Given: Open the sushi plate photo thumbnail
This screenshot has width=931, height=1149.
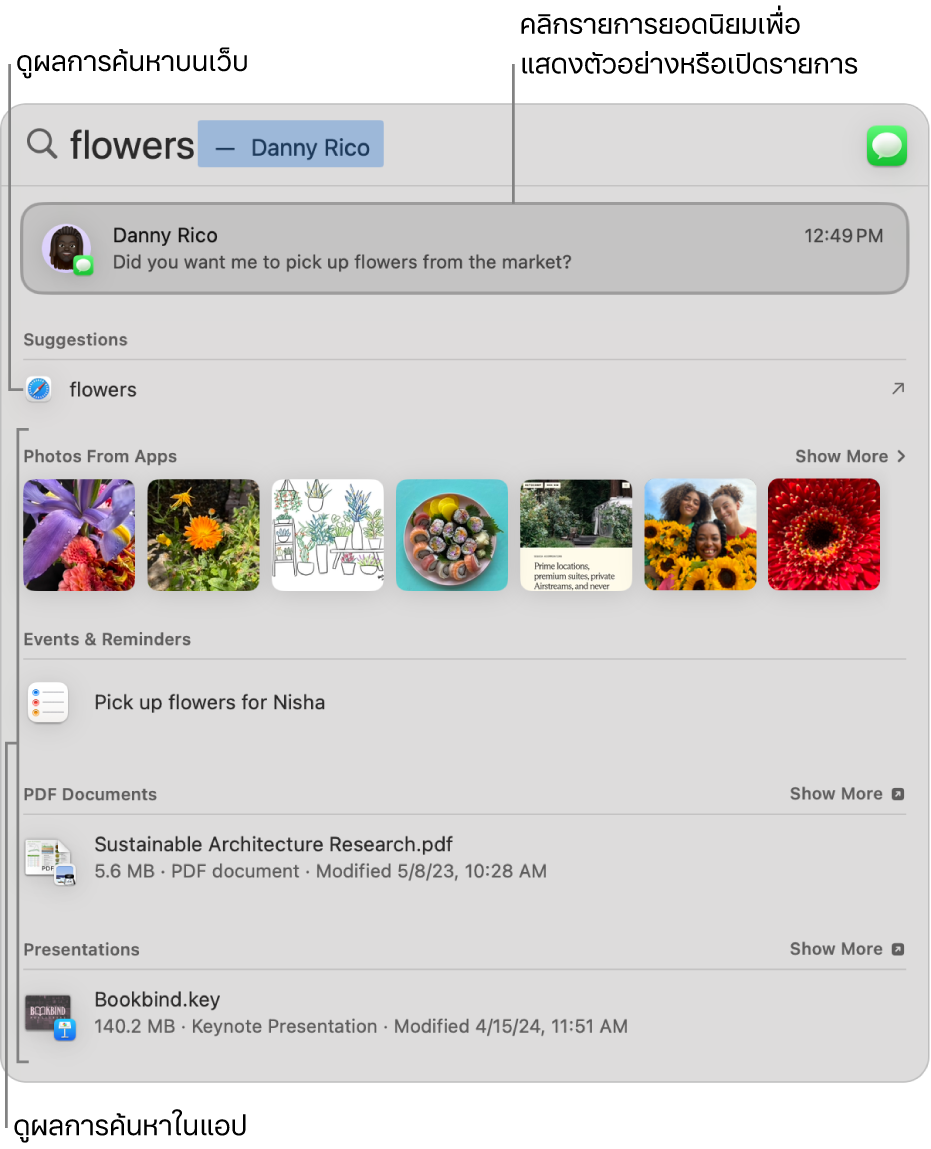Looking at the screenshot, I should click(x=452, y=535).
